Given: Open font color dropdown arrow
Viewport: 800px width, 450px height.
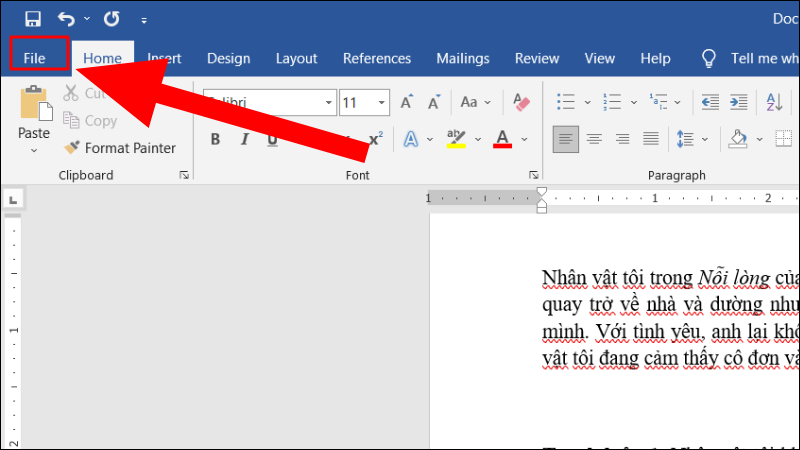Looking at the screenshot, I should pos(524,139).
